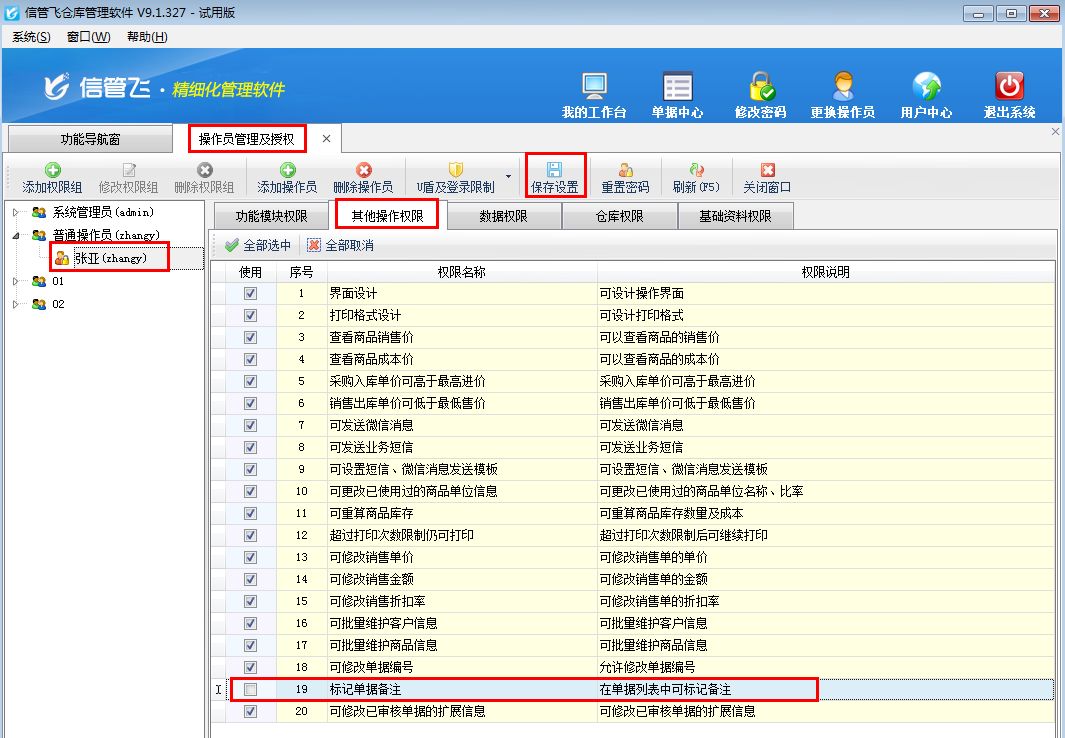The image size is (1065, 738).
Task: Click the 修改密码 icon
Action: [760, 92]
